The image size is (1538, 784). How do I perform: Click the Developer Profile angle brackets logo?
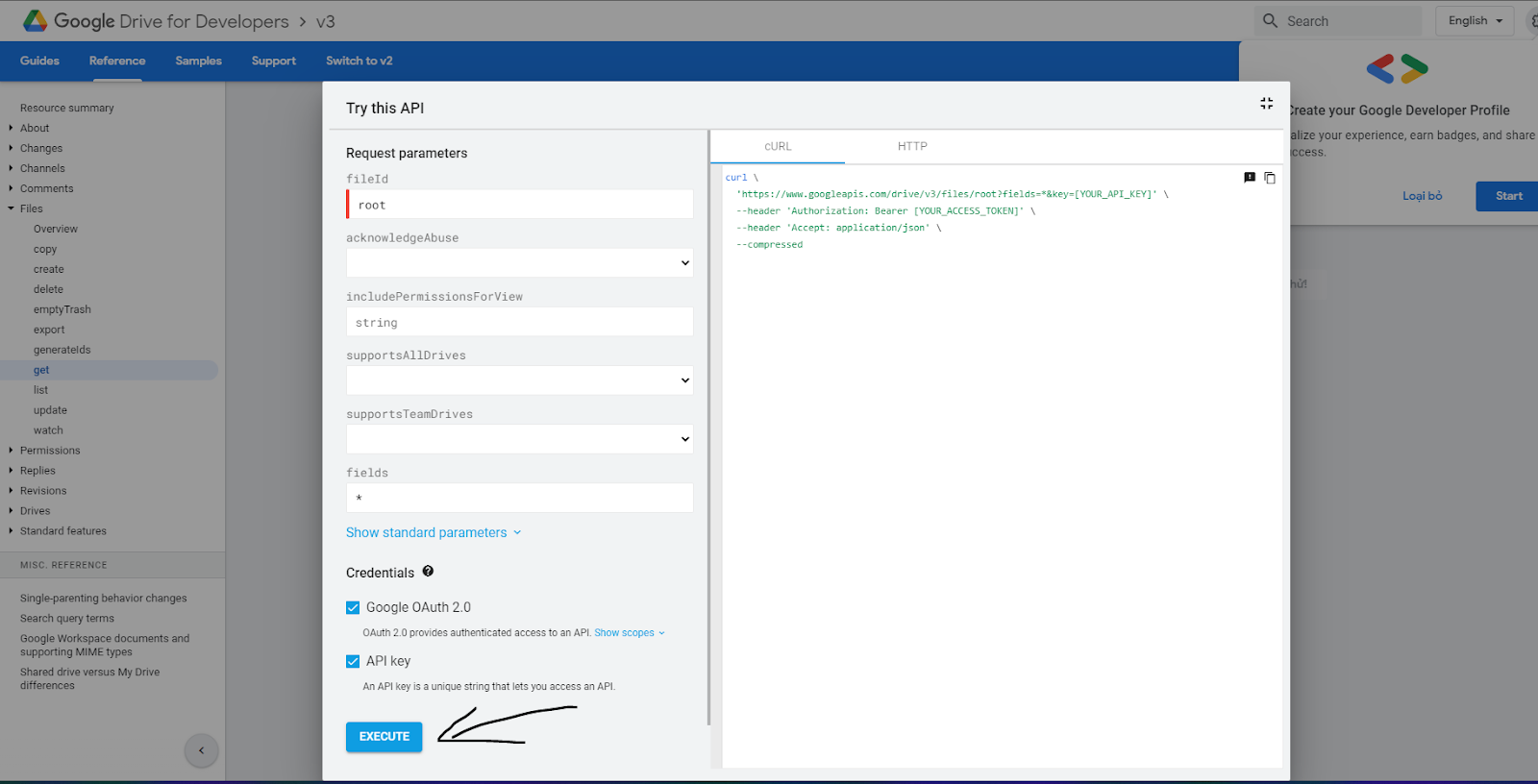click(x=1397, y=68)
